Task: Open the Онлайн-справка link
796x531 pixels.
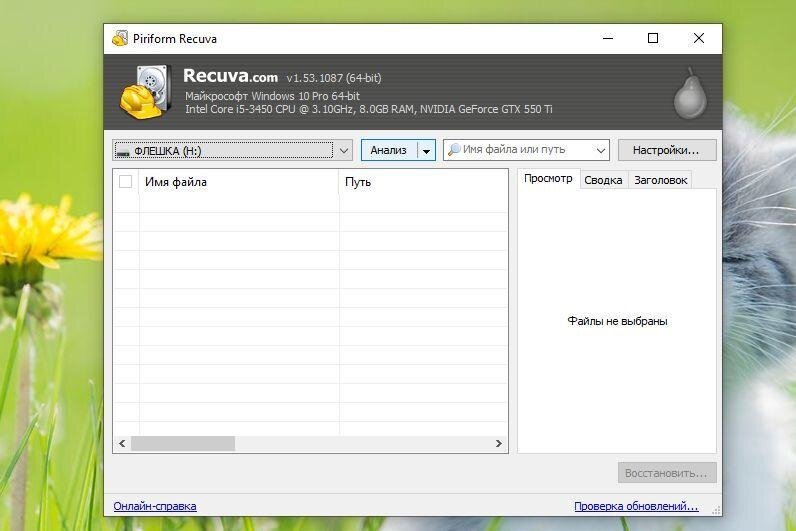Action: pos(155,506)
